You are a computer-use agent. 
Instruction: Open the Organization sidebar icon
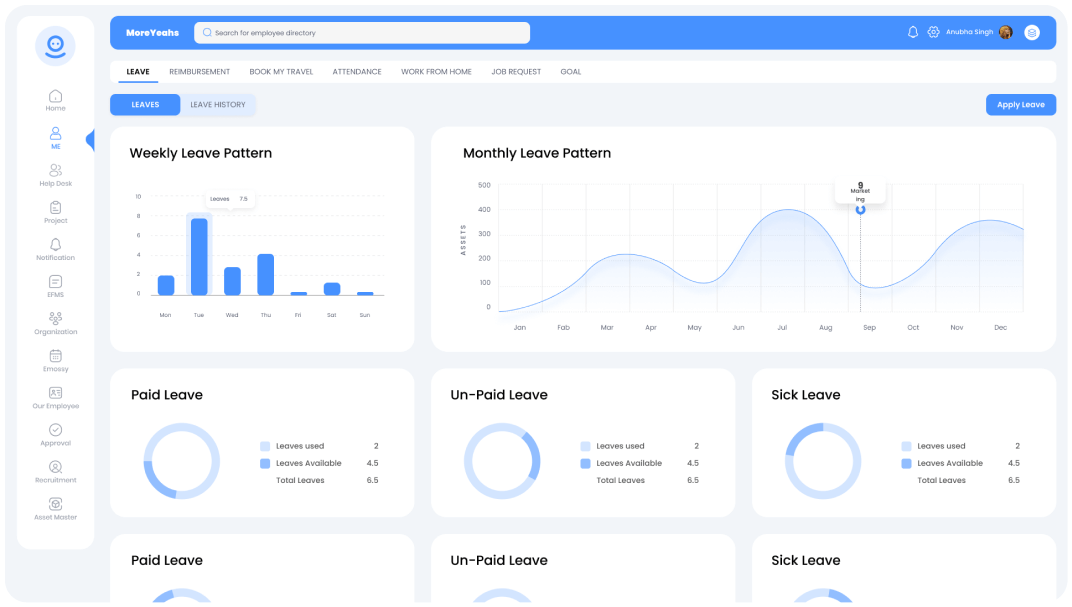click(55, 319)
